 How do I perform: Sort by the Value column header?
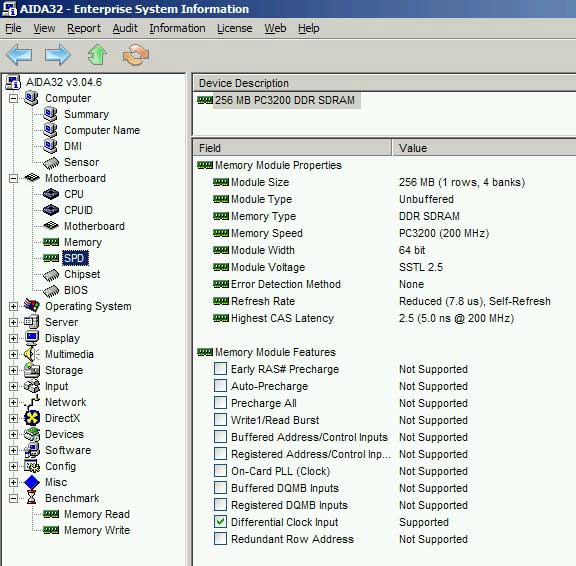484,148
